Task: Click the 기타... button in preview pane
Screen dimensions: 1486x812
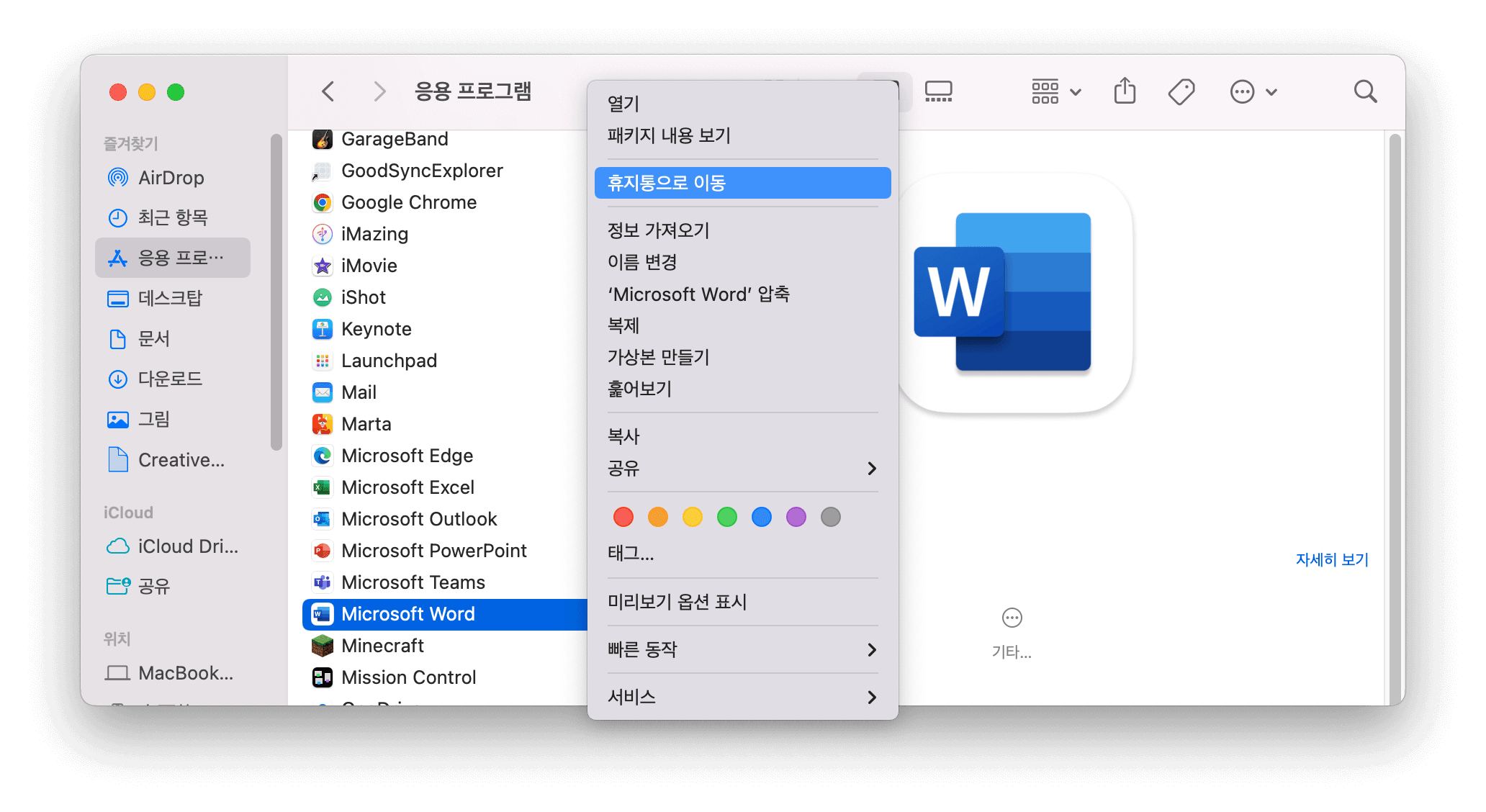Action: point(1012,633)
